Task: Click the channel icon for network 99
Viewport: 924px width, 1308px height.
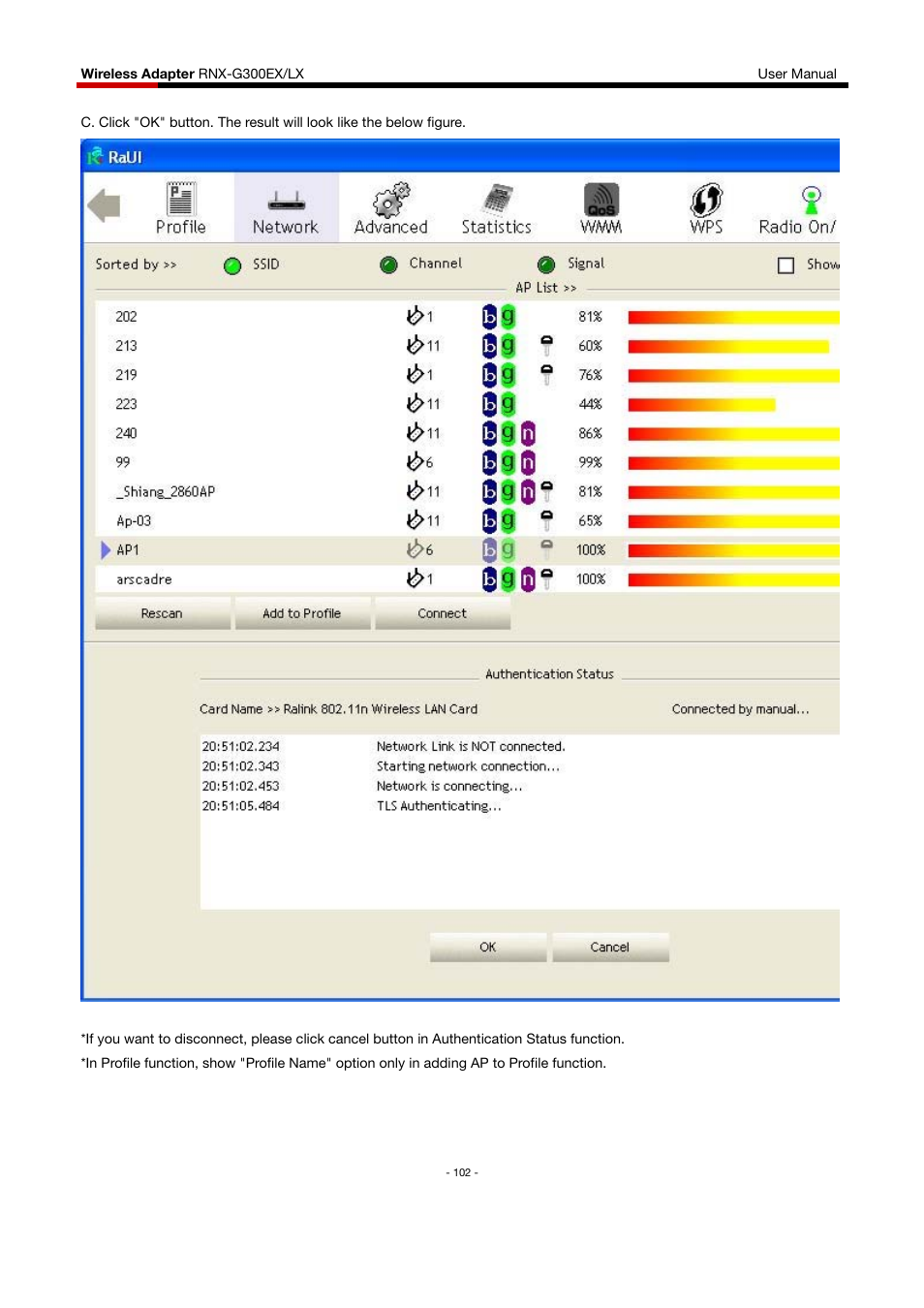Action: pos(415,461)
